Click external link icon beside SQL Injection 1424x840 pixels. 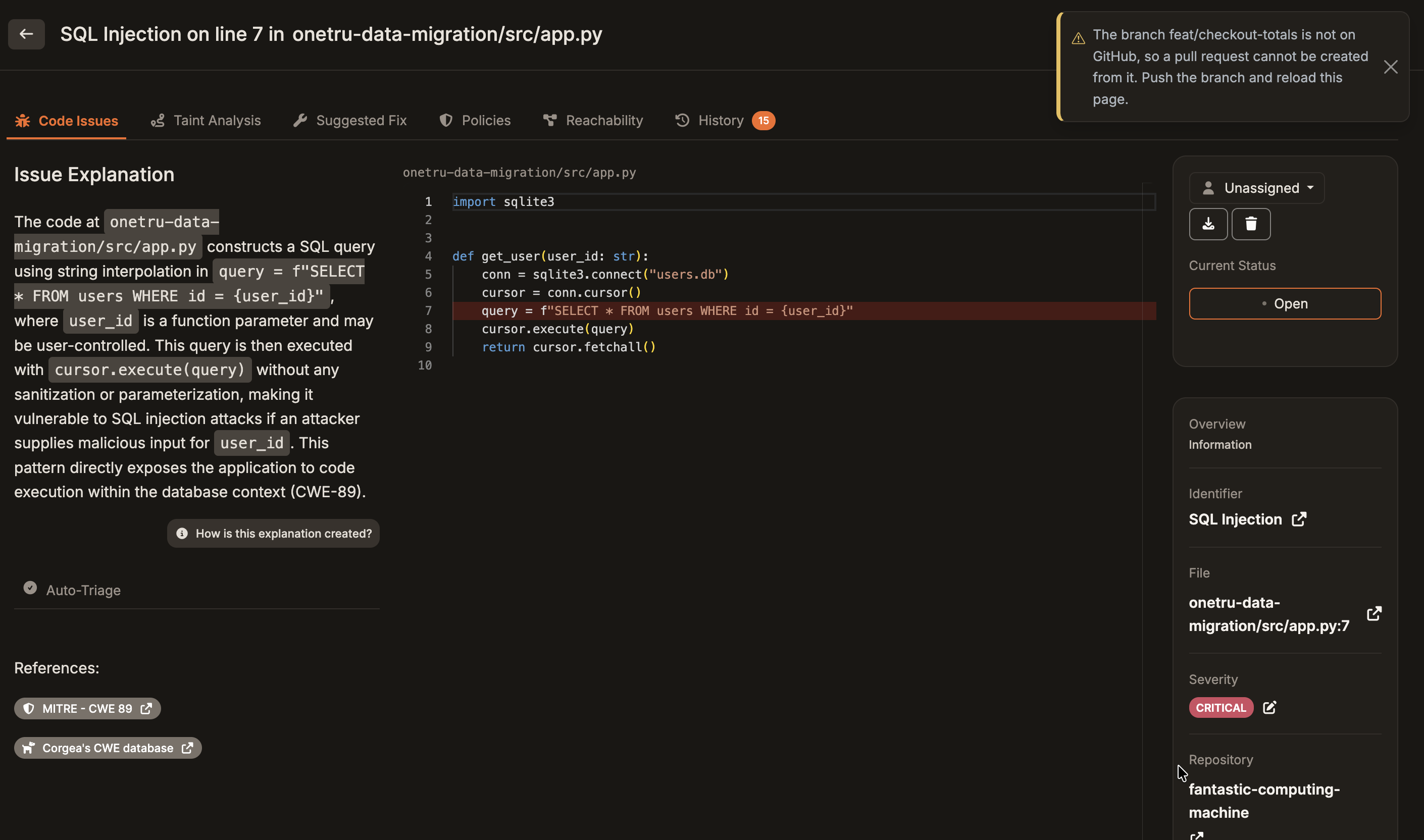coord(1299,519)
